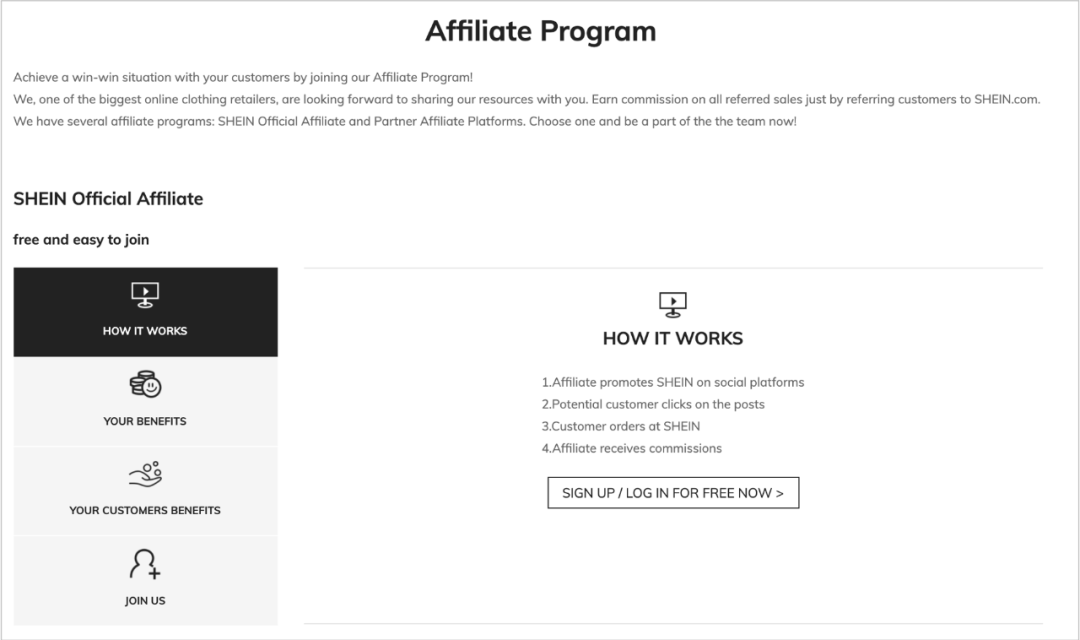Viewport: 1080px width, 640px height.
Task: Click the Affiliate Program page title
Action: click(x=540, y=31)
